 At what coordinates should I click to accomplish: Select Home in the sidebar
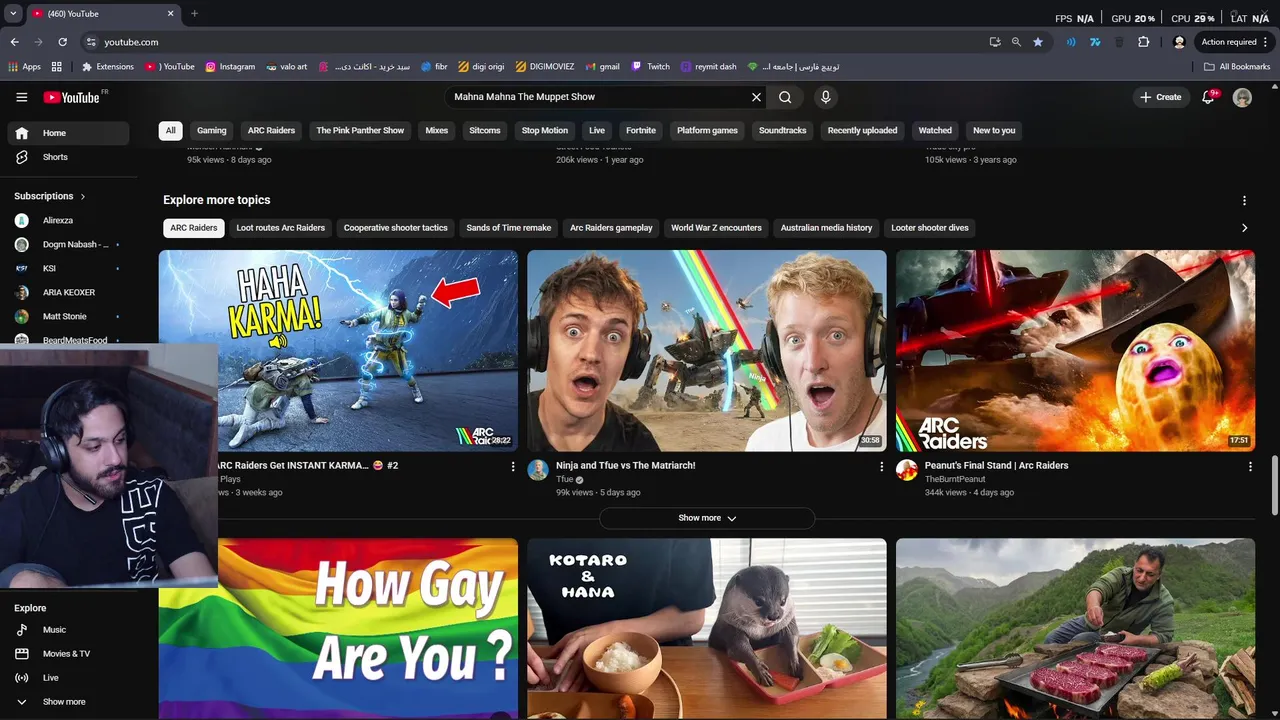pyautogui.click(x=68, y=133)
